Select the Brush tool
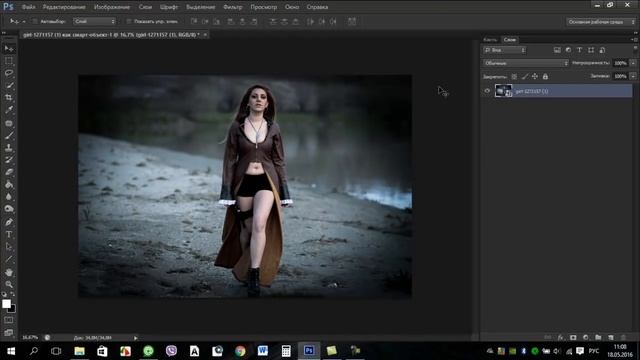640x360 pixels. [x=9, y=135]
